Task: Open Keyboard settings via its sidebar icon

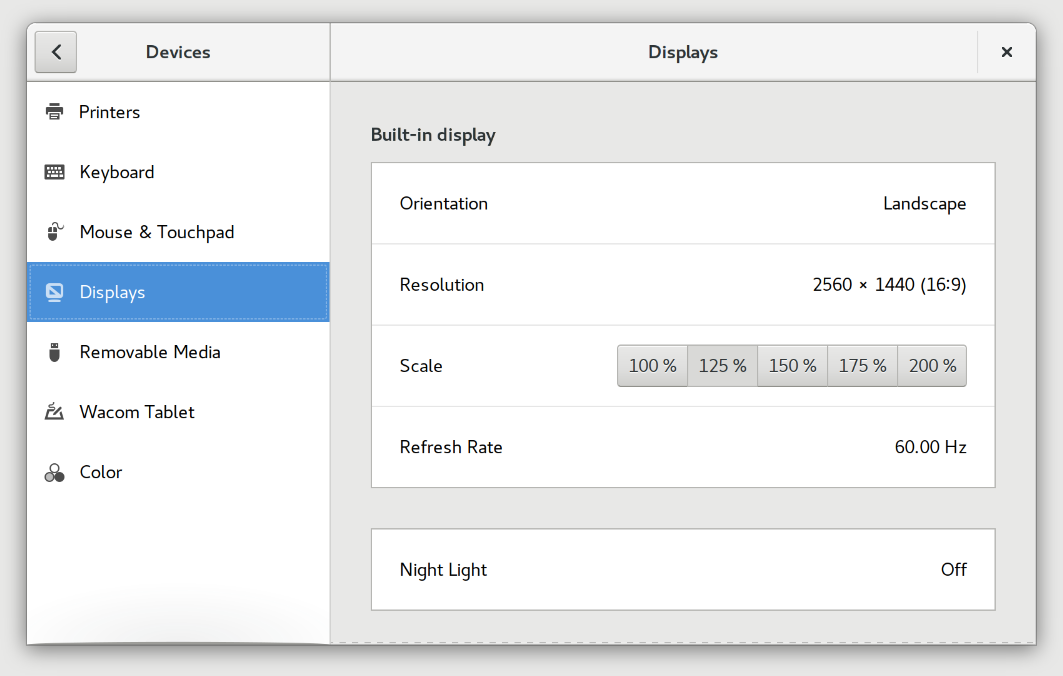Action: 53,172
